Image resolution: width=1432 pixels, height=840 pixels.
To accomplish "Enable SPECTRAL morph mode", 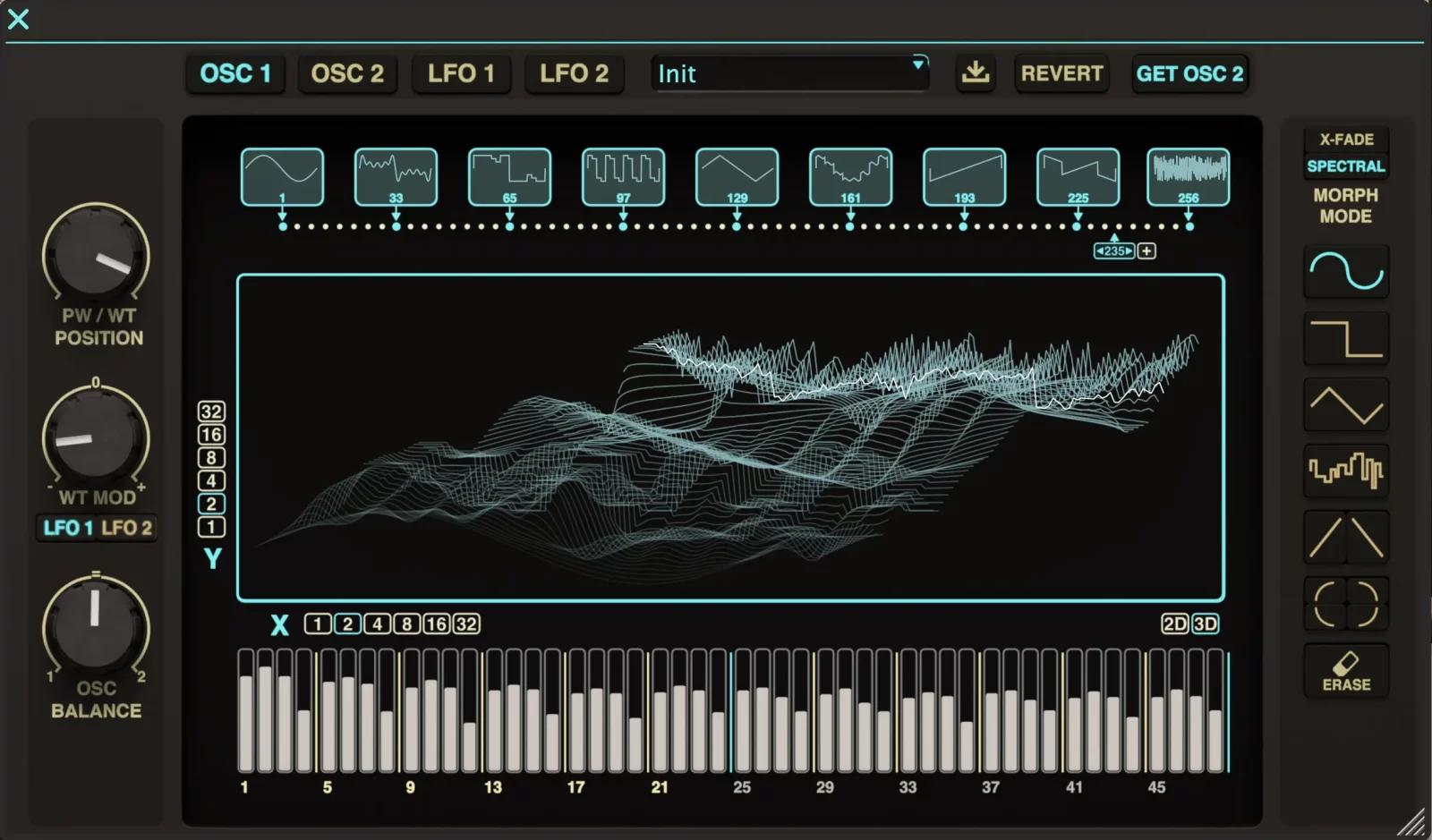I will pos(1347,165).
